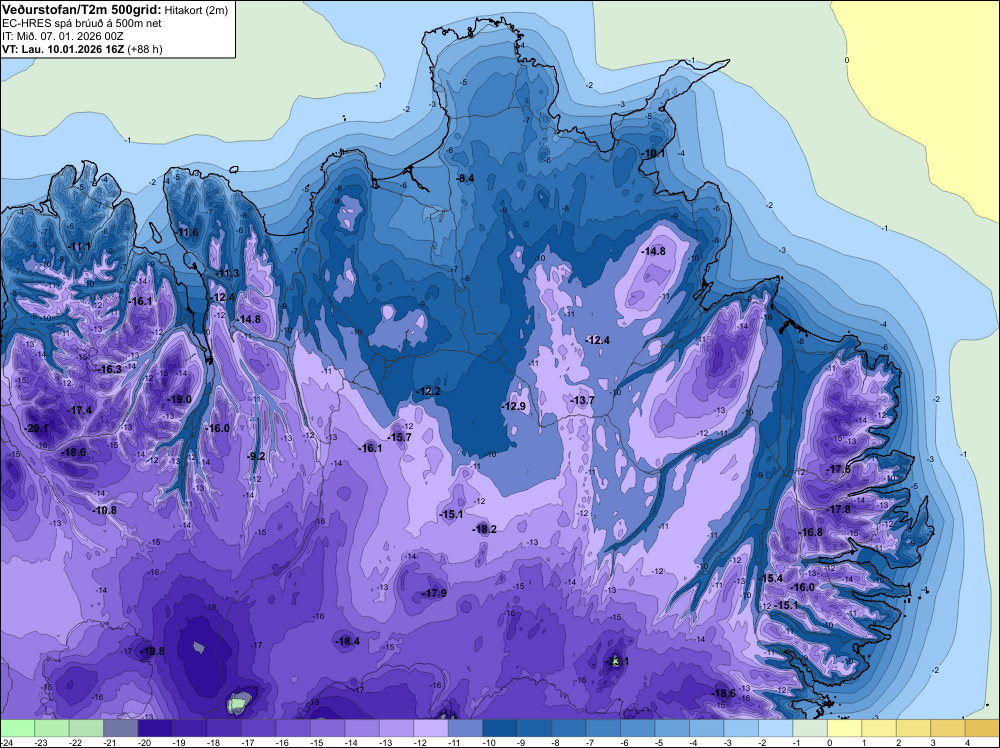Click the title text 'Veðurstofan/T2m 500grid:'
Viewport: 1000px width, 748px height.
(82, 9)
